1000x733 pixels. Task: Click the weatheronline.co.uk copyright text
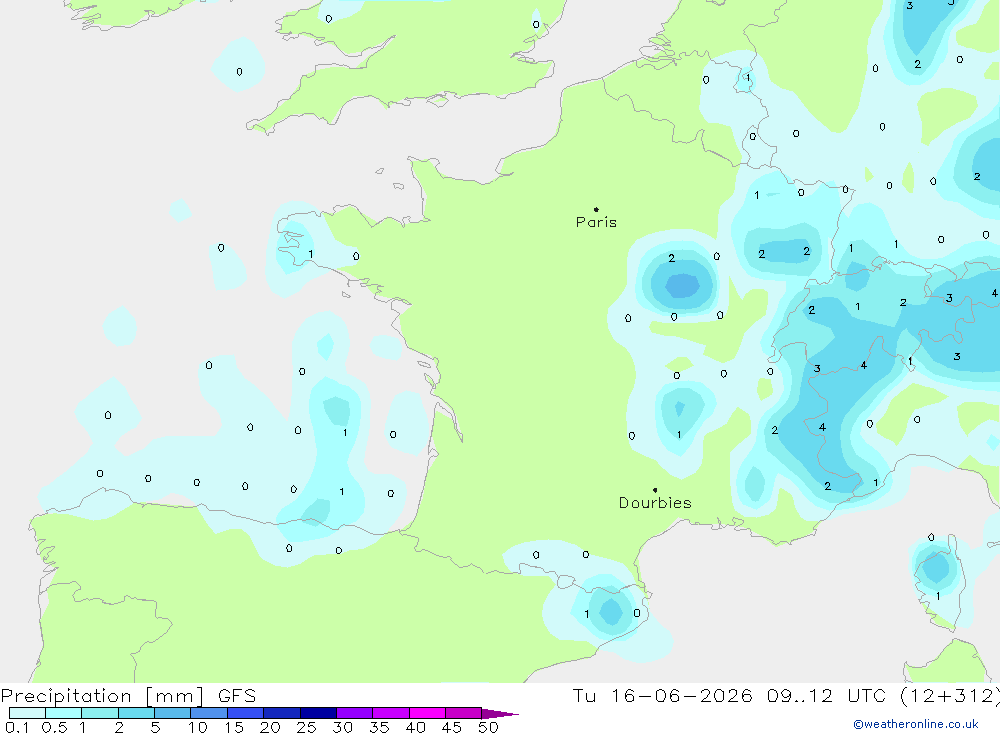point(916,724)
